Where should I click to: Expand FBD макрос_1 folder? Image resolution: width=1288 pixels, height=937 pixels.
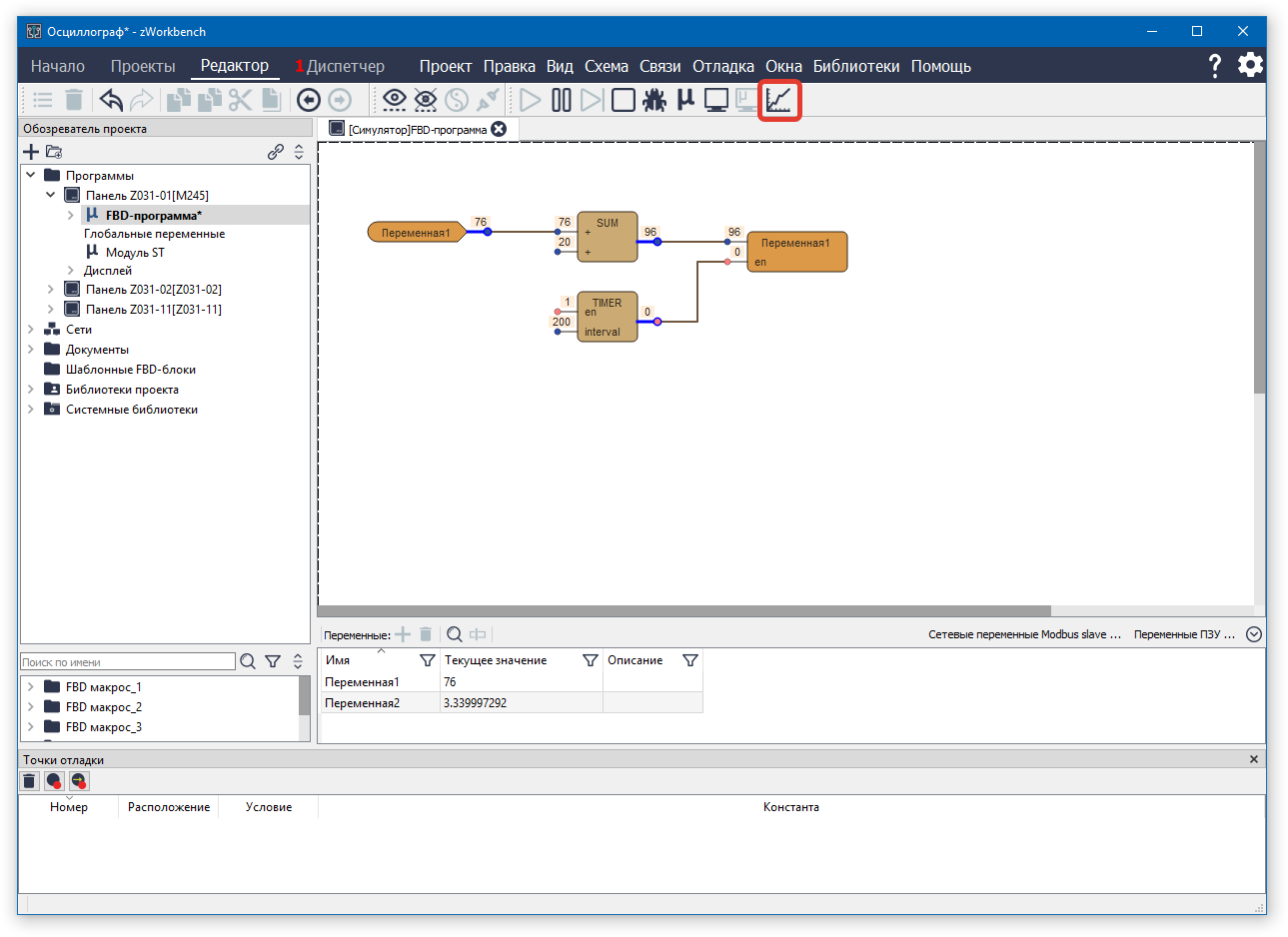(x=31, y=687)
